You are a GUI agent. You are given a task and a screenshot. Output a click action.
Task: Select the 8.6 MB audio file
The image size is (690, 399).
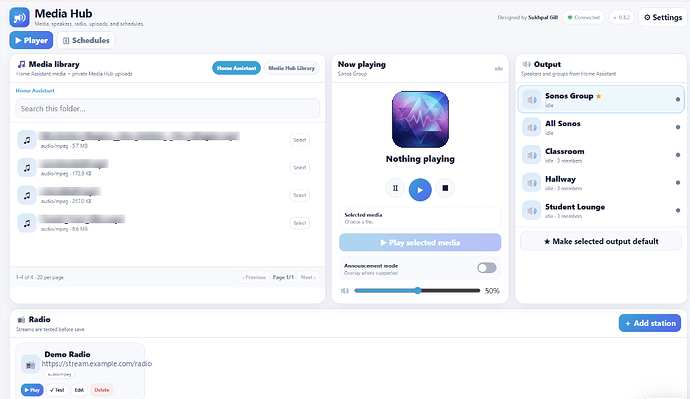[300, 223]
